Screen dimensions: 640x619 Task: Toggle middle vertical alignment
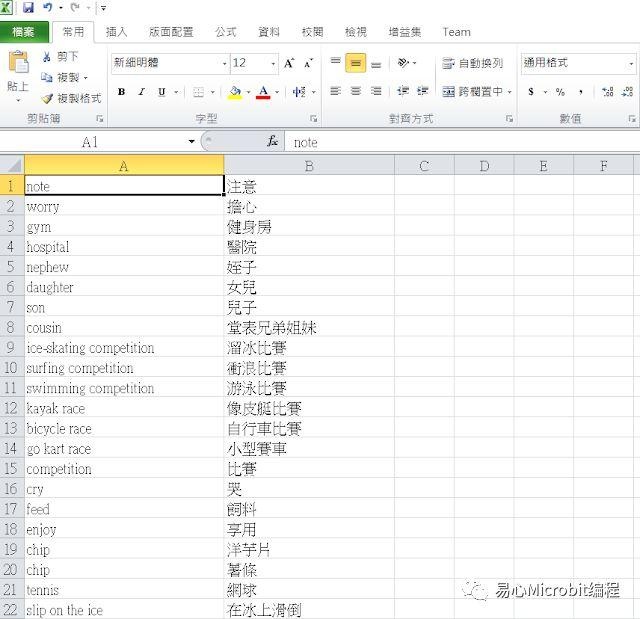point(356,63)
